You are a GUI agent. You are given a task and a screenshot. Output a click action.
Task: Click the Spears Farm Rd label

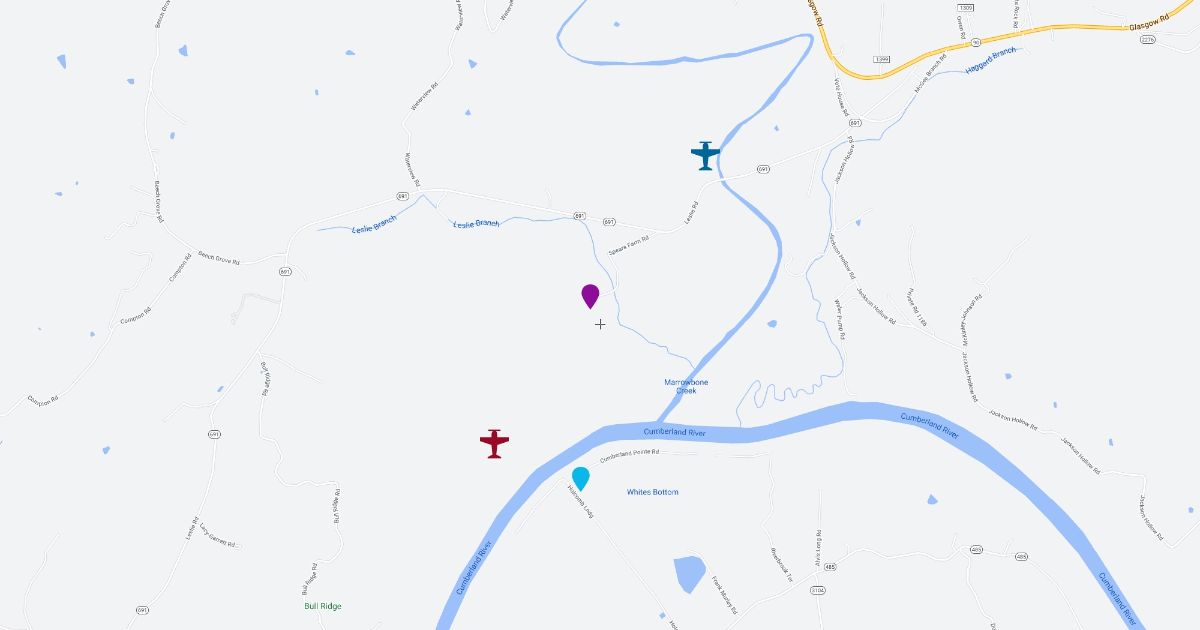tap(629, 245)
